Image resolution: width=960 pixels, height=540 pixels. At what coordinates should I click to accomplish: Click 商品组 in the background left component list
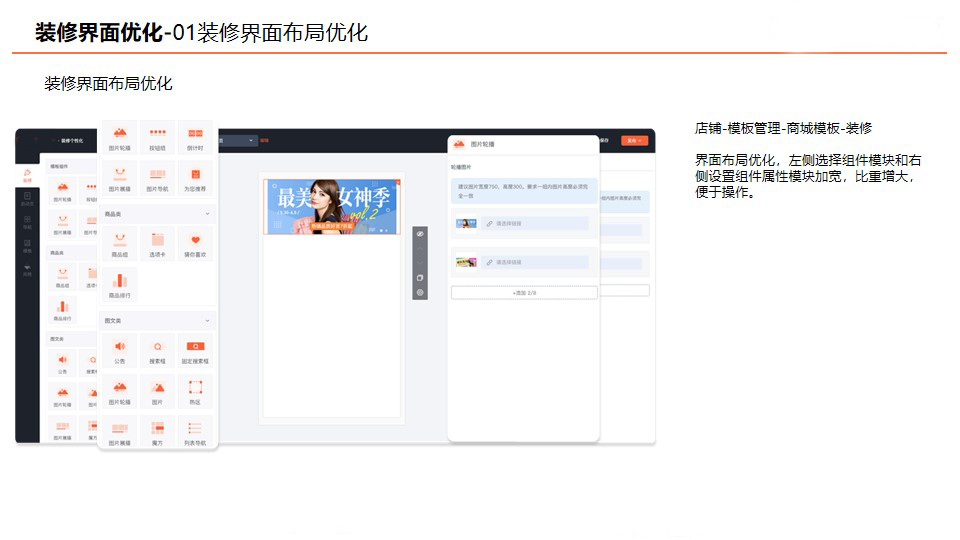coord(62,277)
